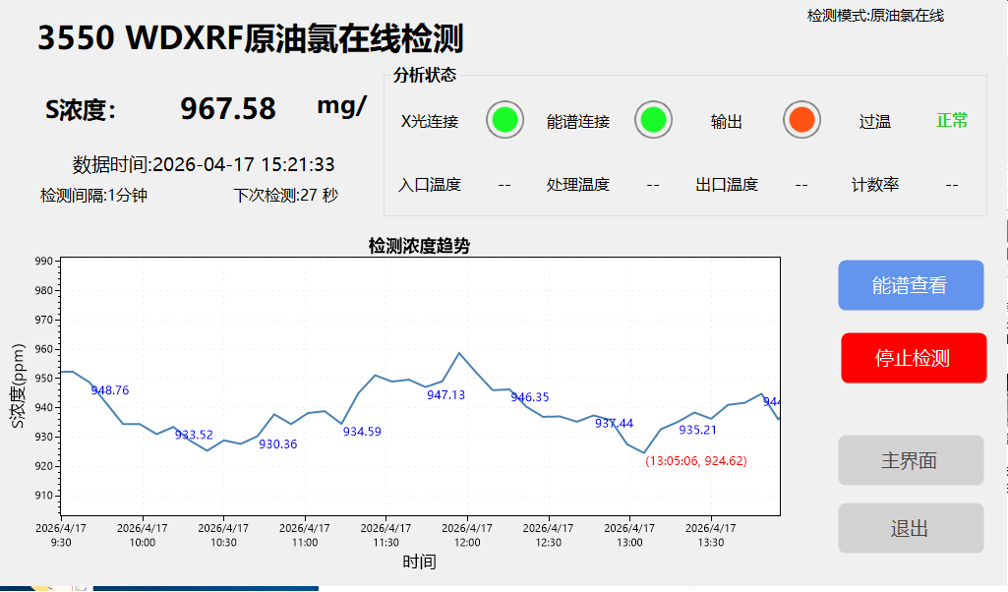Click the 时间 x-axis title
This screenshot has height=592, width=1008.
point(419,562)
